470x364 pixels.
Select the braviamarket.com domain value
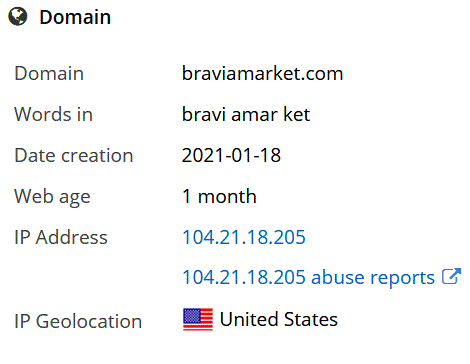(x=262, y=73)
